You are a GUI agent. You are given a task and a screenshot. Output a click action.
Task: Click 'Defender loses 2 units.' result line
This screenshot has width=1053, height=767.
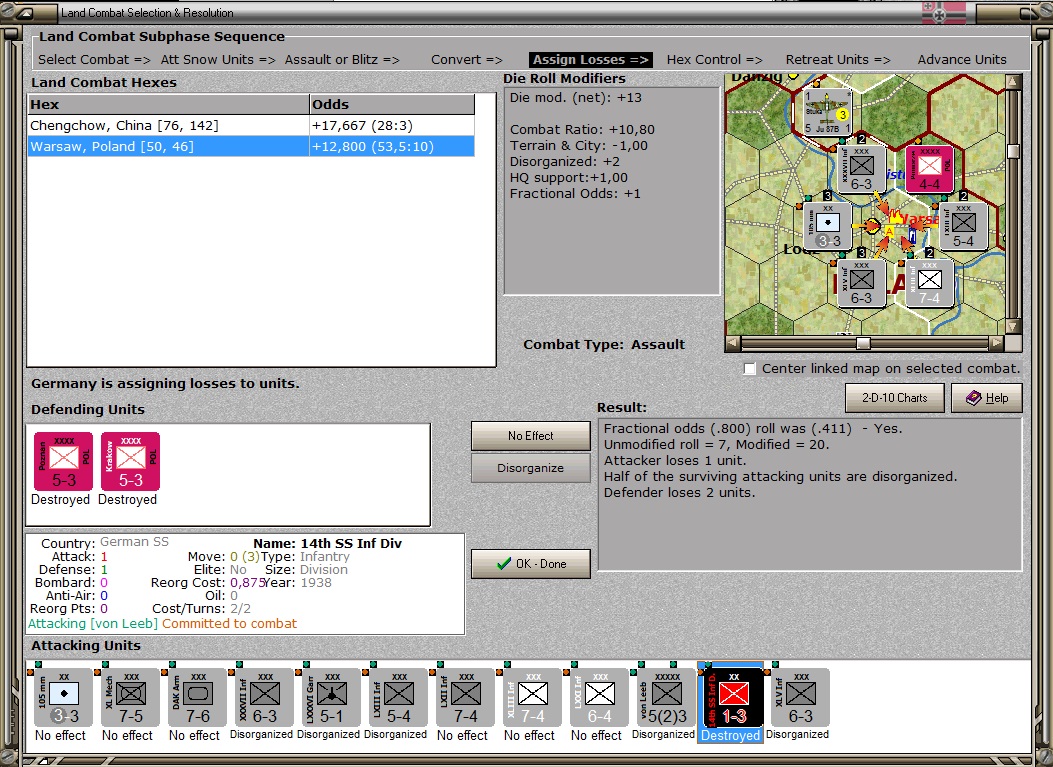pos(680,493)
